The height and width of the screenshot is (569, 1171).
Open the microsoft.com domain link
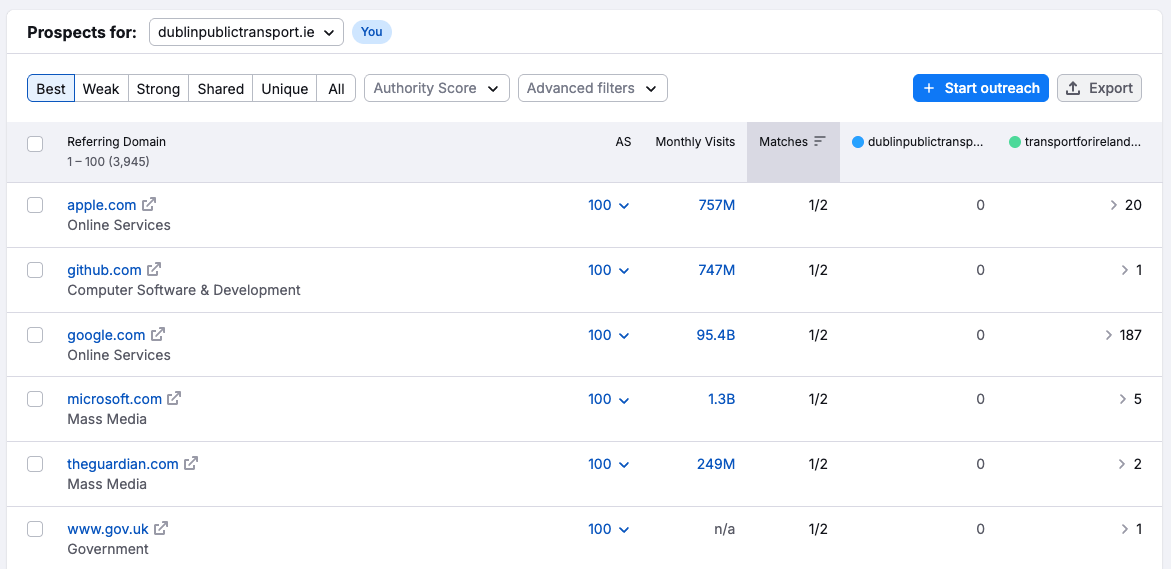114,399
